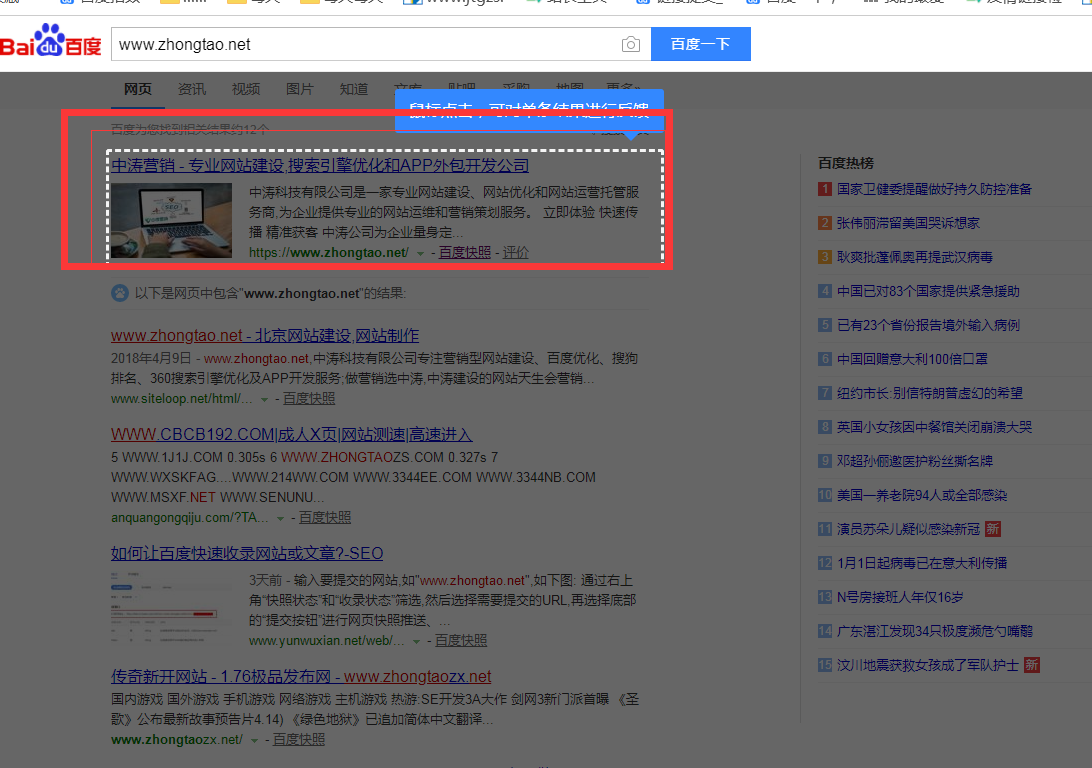Screen dimensions: 1092x768
Task: Click the rank 1 badge in Baidu hot list
Action: click(x=825, y=189)
